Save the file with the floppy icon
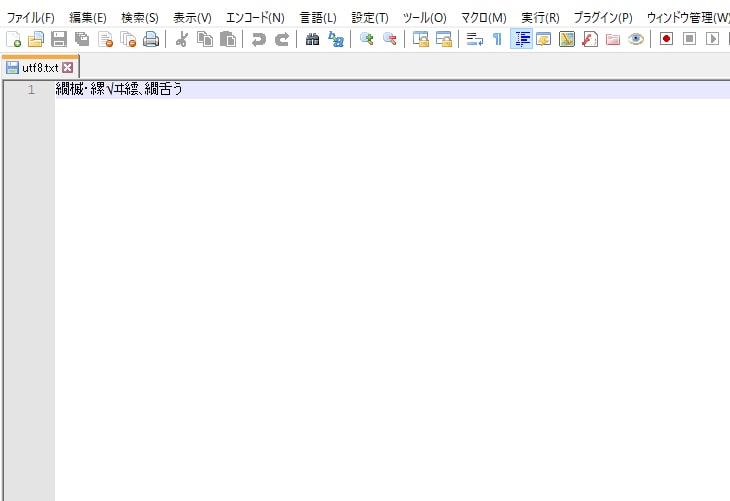Screen dimensions: 730x501 [x=59, y=39]
